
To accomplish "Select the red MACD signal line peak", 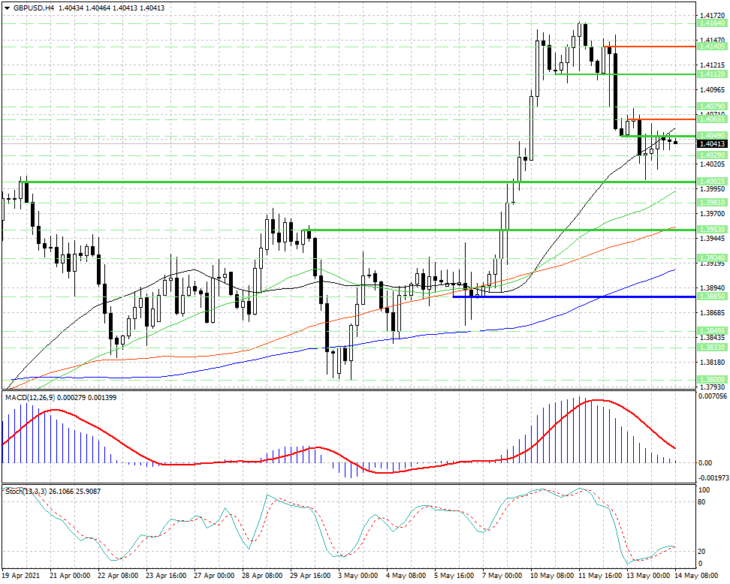I will (x=597, y=400).
